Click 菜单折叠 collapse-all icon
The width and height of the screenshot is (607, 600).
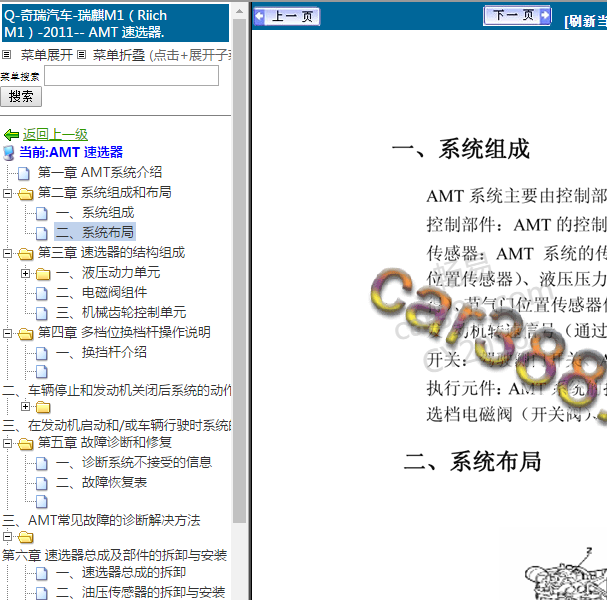(x=81, y=55)
